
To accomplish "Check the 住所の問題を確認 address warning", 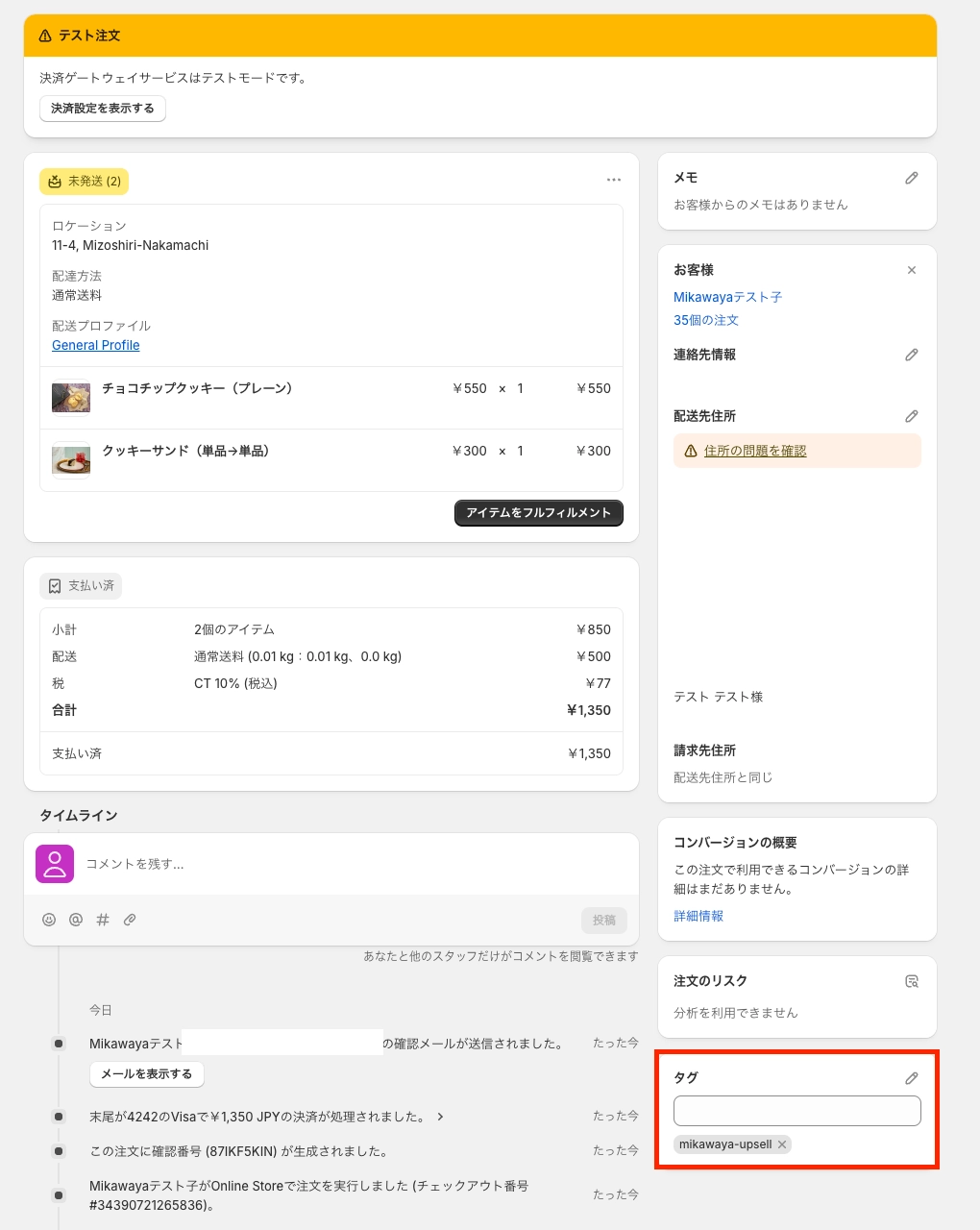I will [x=755, y=451].
